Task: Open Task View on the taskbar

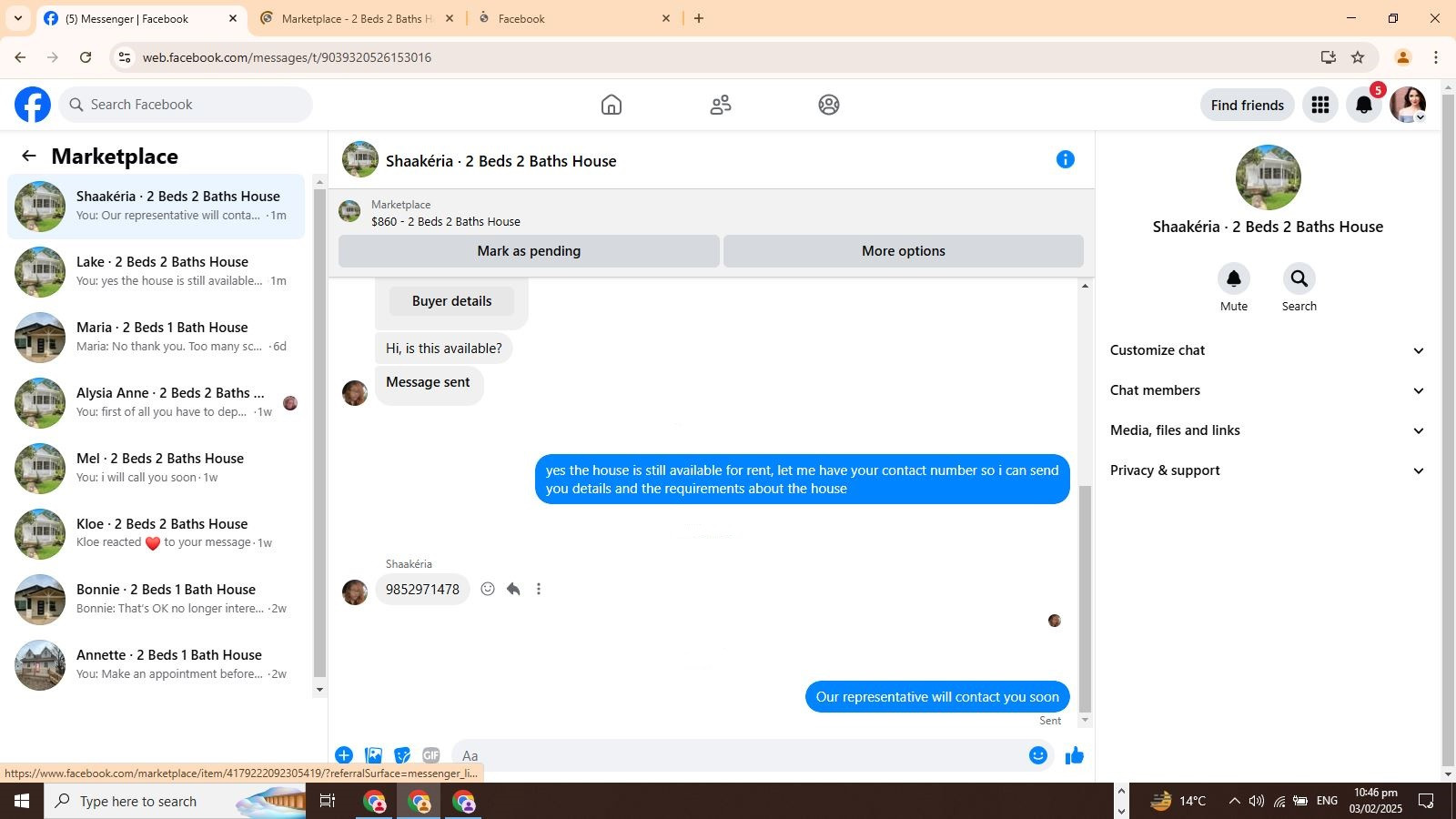Action: 328,802
